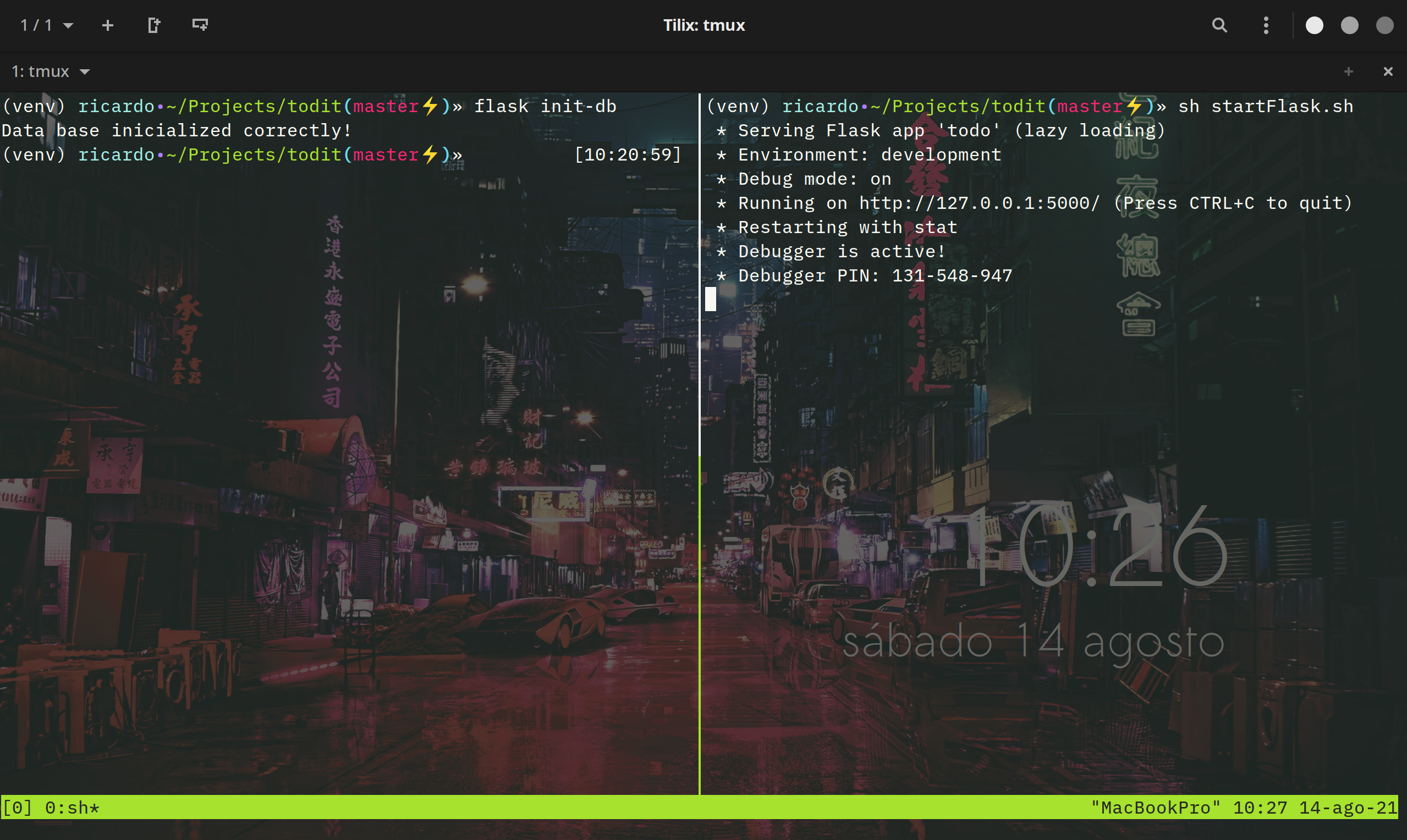Click add terminal to the right icon

click(x=153, y=25)
